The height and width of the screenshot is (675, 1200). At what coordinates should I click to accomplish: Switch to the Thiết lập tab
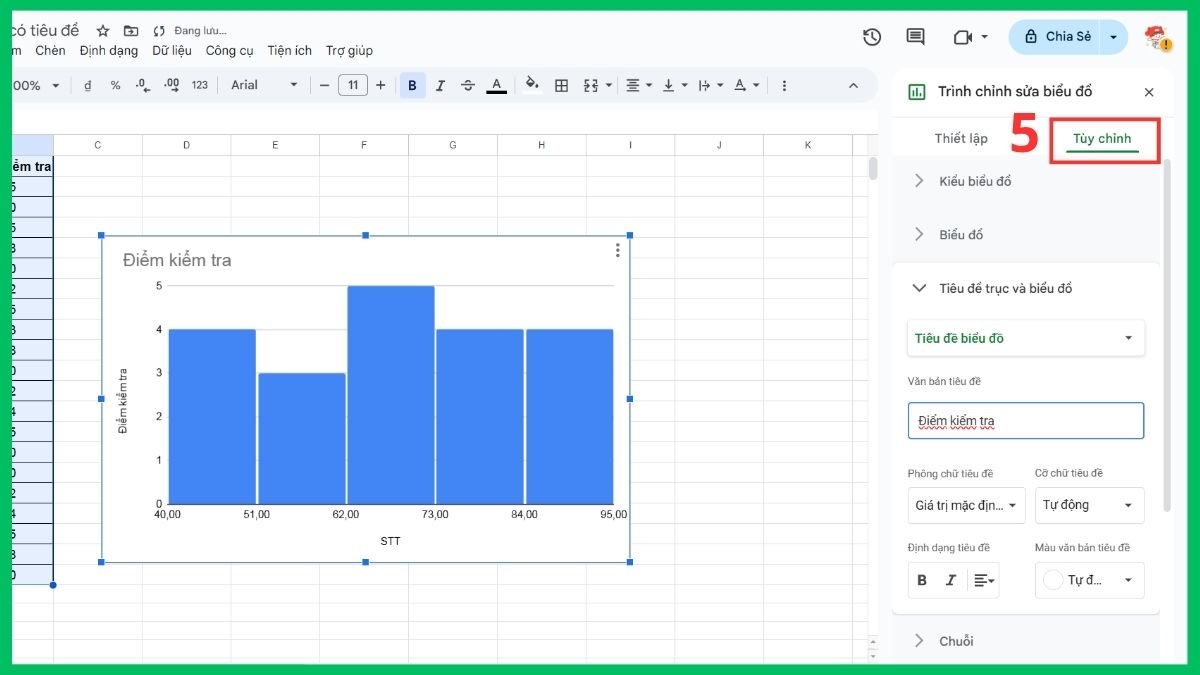[x=962, y=138]
